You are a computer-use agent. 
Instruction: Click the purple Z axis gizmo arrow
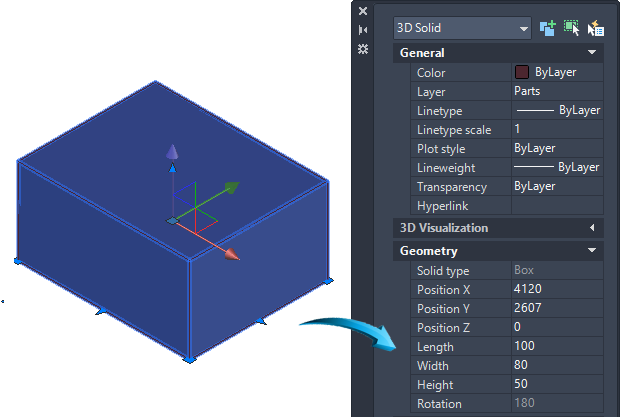point(172,152)
